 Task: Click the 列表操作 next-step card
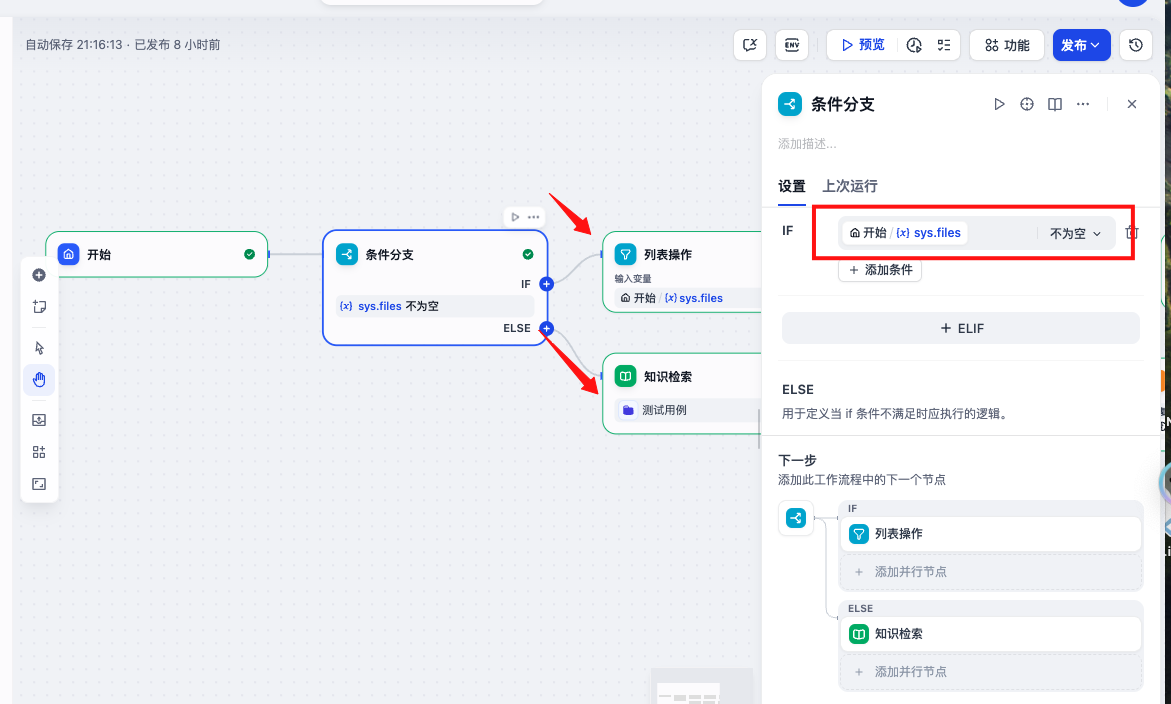(991, 534)
